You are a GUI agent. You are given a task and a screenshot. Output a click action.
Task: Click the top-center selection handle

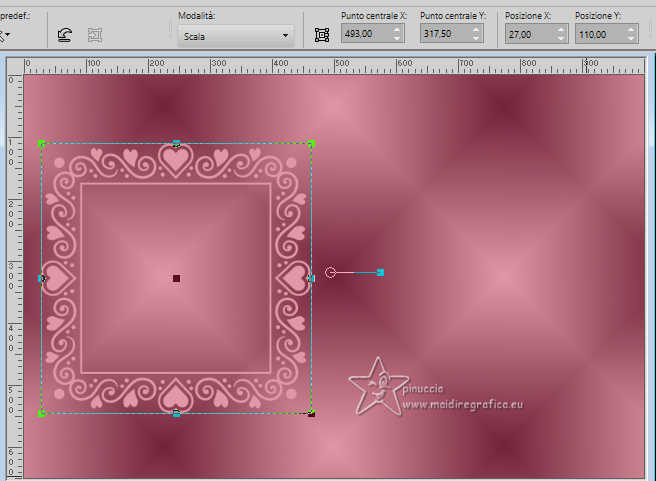coord(176,143)
